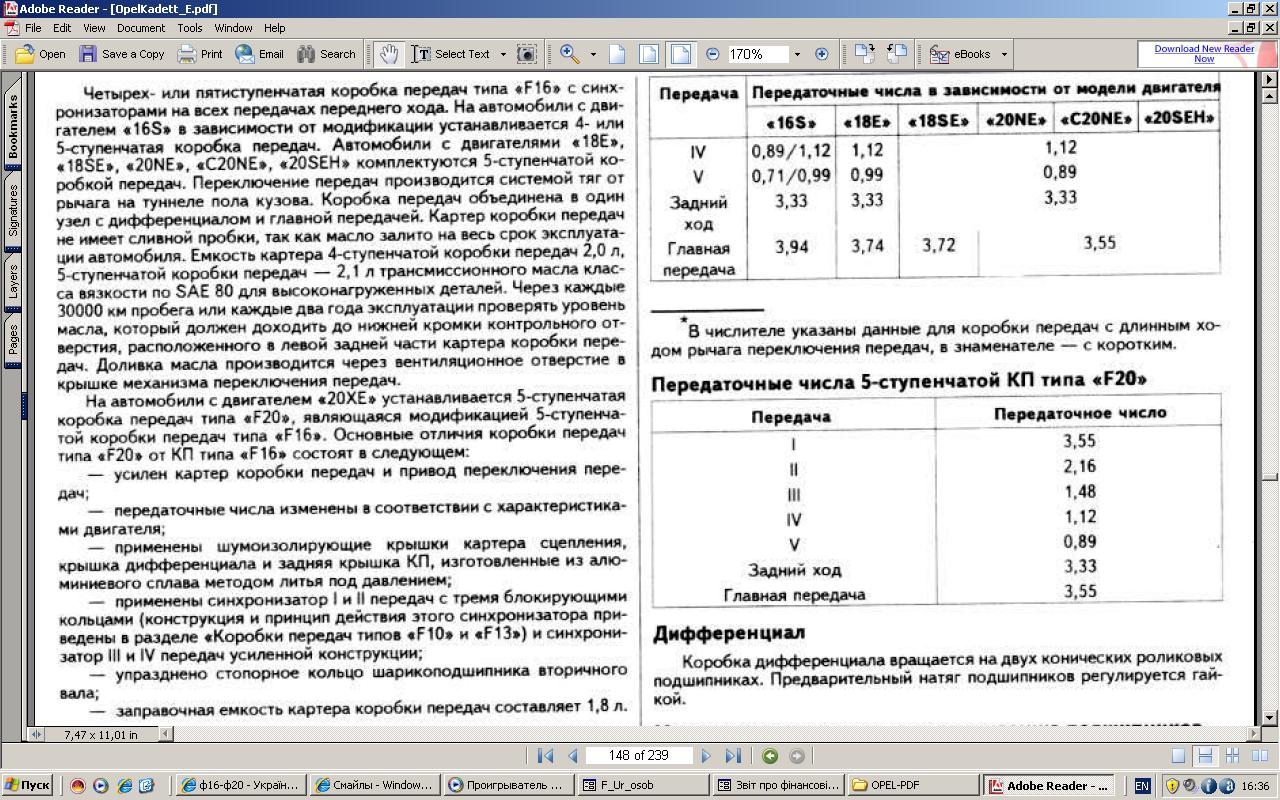Click the page number input field
Viewport: 1280px width, 800px height.
coord(639,756)
